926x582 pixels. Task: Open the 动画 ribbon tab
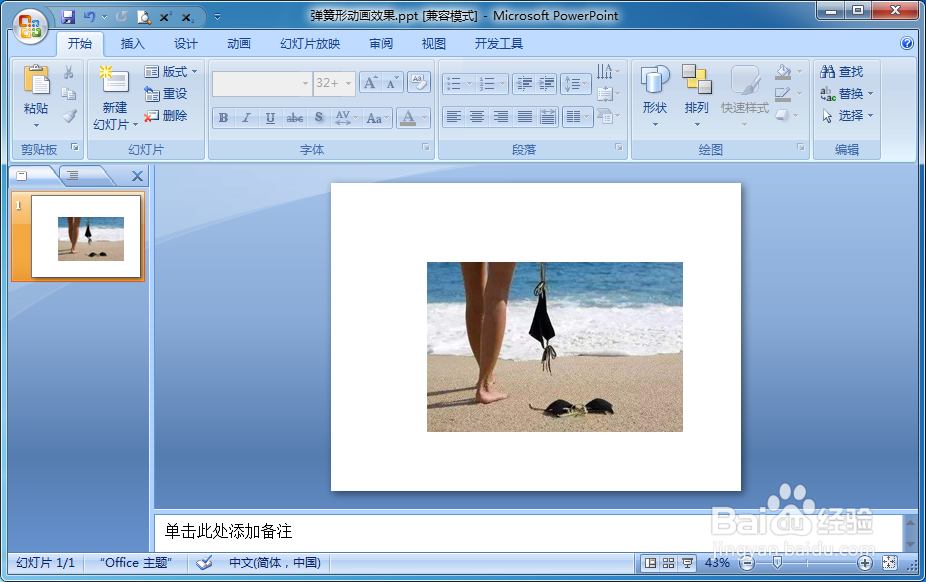[239, 44]
